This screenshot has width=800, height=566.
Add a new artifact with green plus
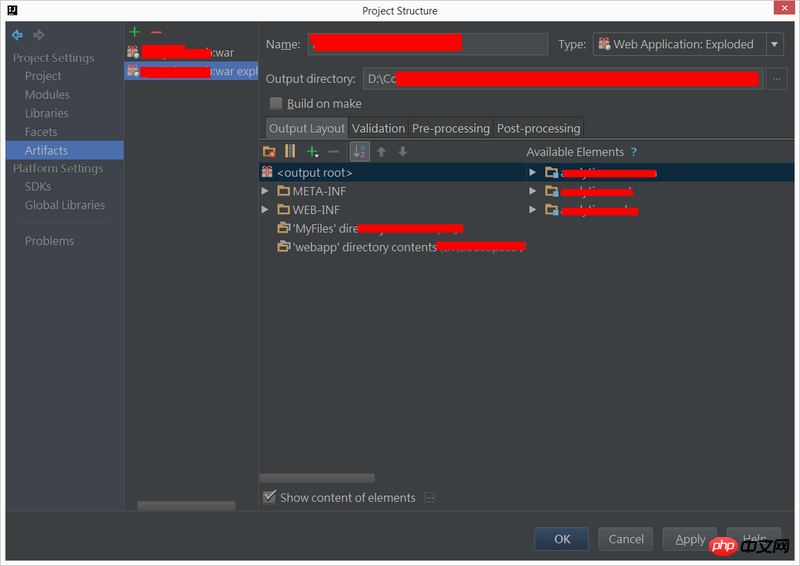pyautogui.click(x=135, y=32)
